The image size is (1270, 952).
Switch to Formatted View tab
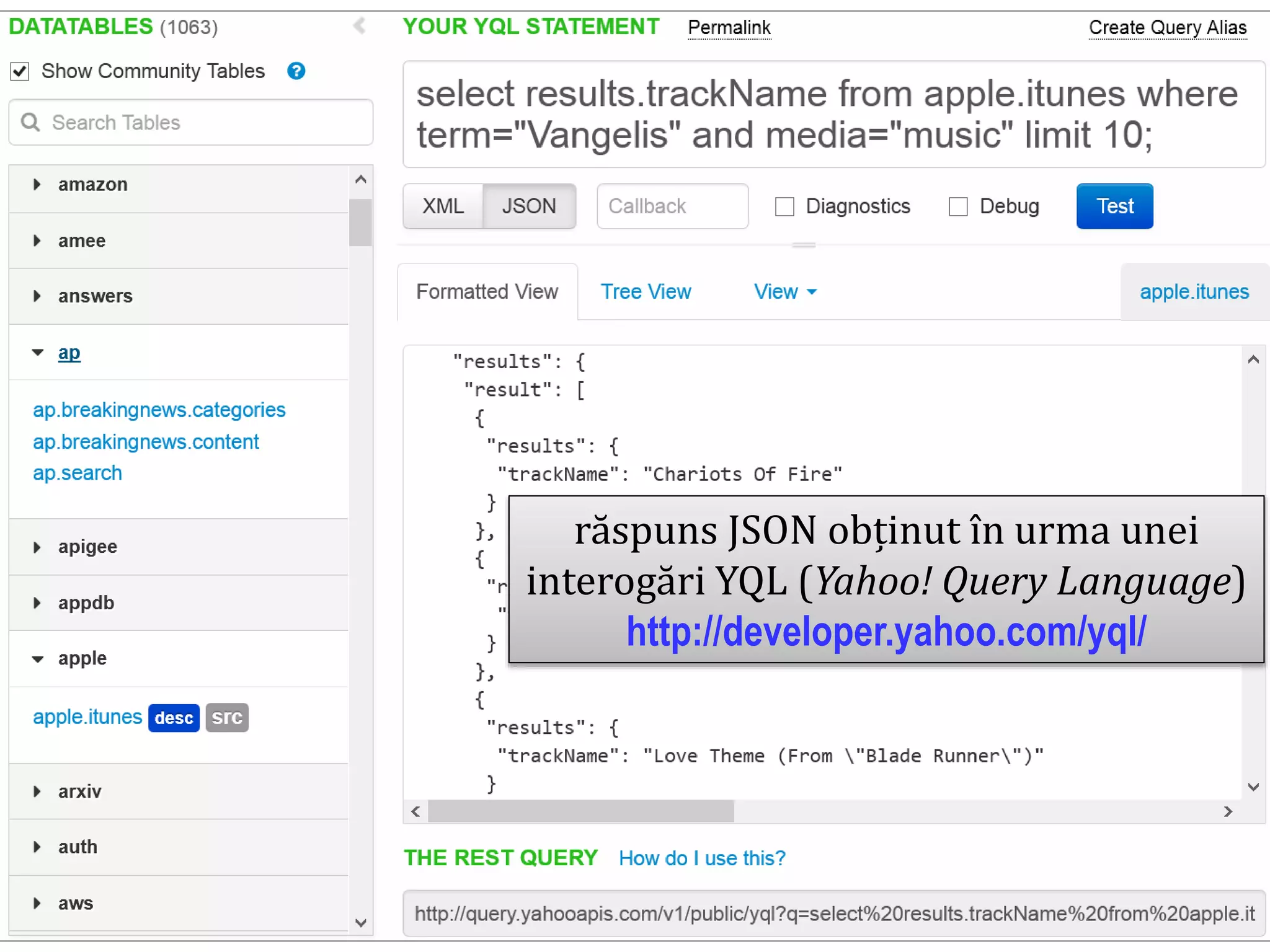[x=487, y=292]
